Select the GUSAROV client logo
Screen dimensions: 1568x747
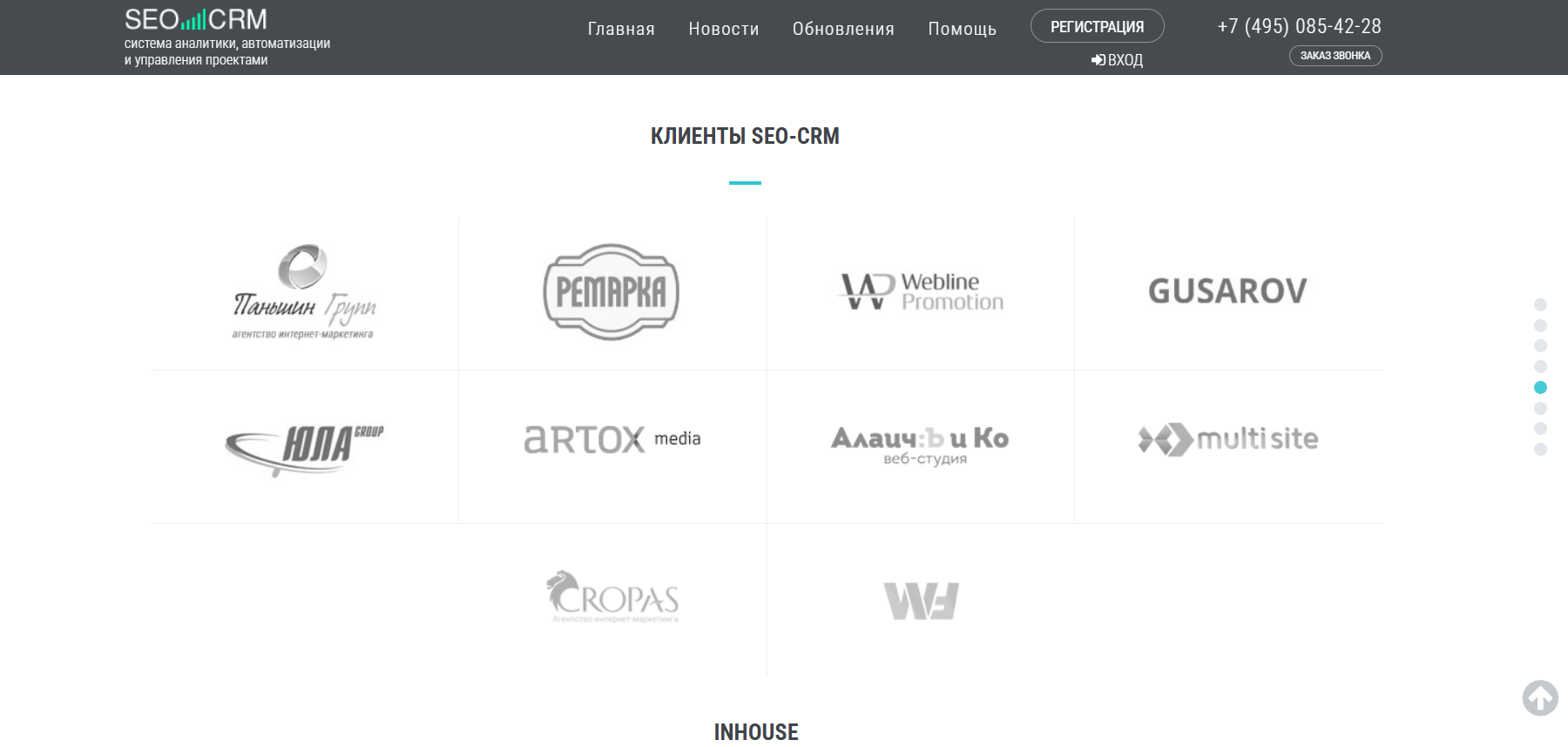pyautogui.click(x=1227, y=291)
